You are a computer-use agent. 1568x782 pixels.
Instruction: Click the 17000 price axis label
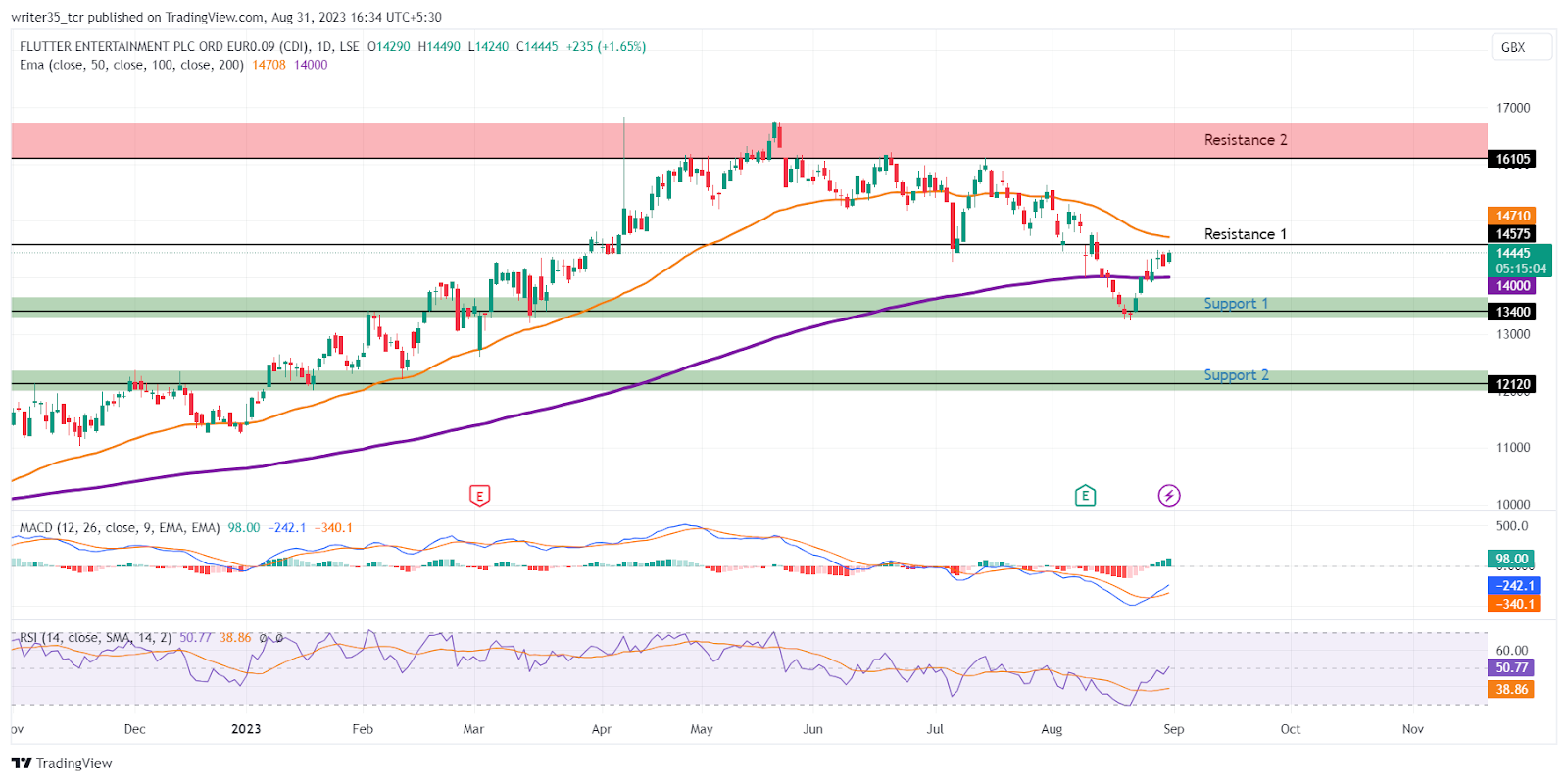(x=1513, y=108)
